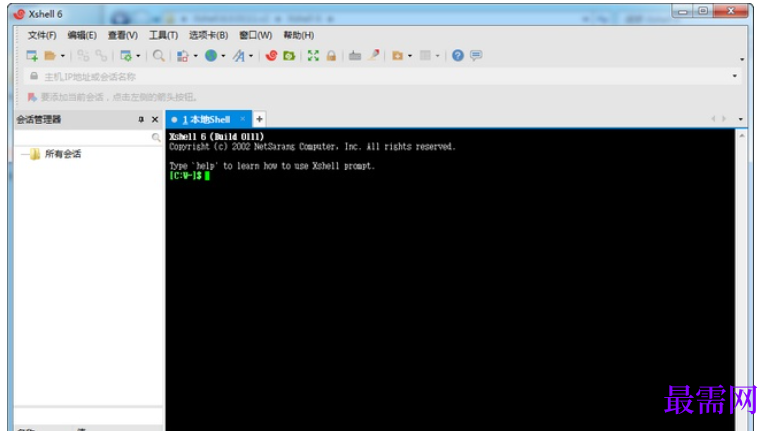The width and height of the screenshot is (776, 431).
Task: Open session Properties toolbar icon
Action: 126,56
